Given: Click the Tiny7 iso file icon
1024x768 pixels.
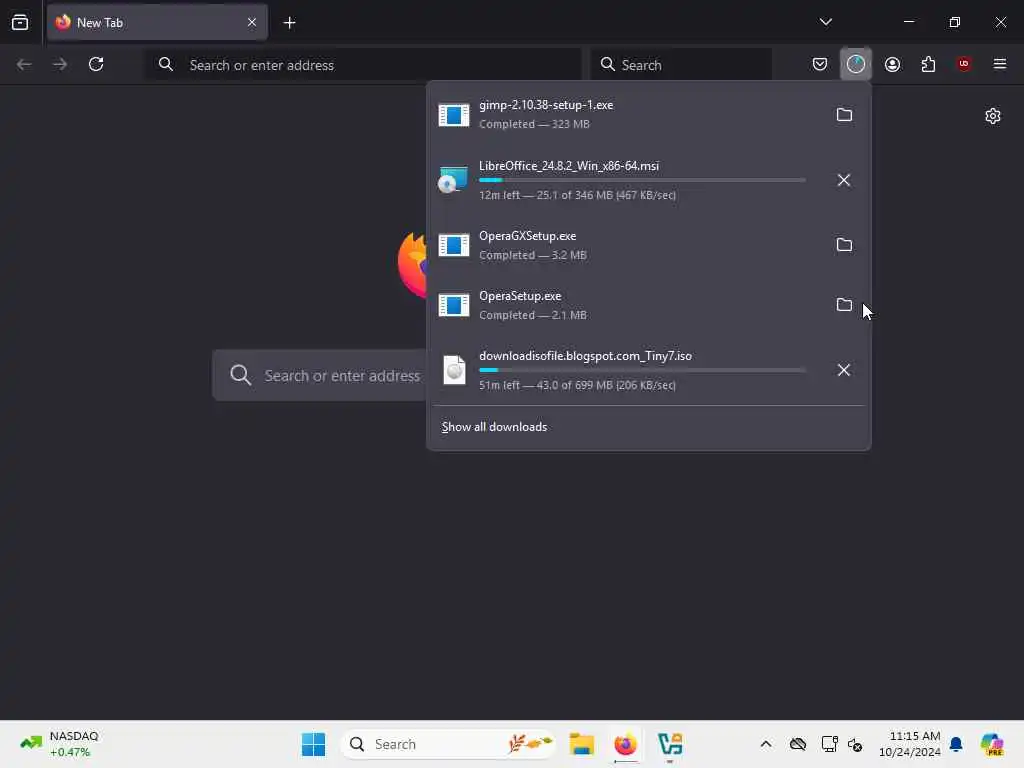Looking at the screenshot, I should [x=455, y=370].
